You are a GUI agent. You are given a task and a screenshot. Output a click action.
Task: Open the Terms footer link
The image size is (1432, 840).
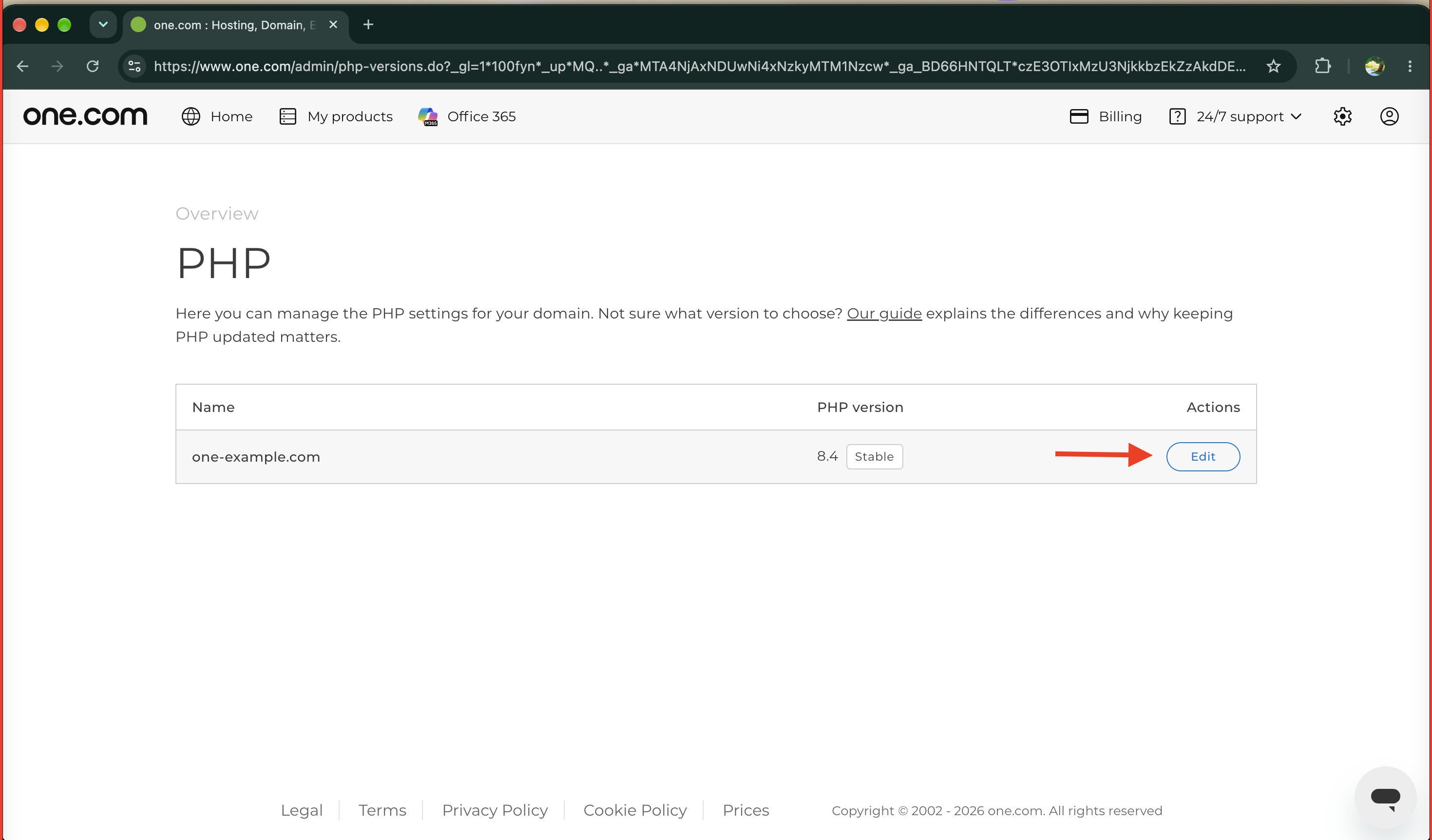[x=382, y=810]
